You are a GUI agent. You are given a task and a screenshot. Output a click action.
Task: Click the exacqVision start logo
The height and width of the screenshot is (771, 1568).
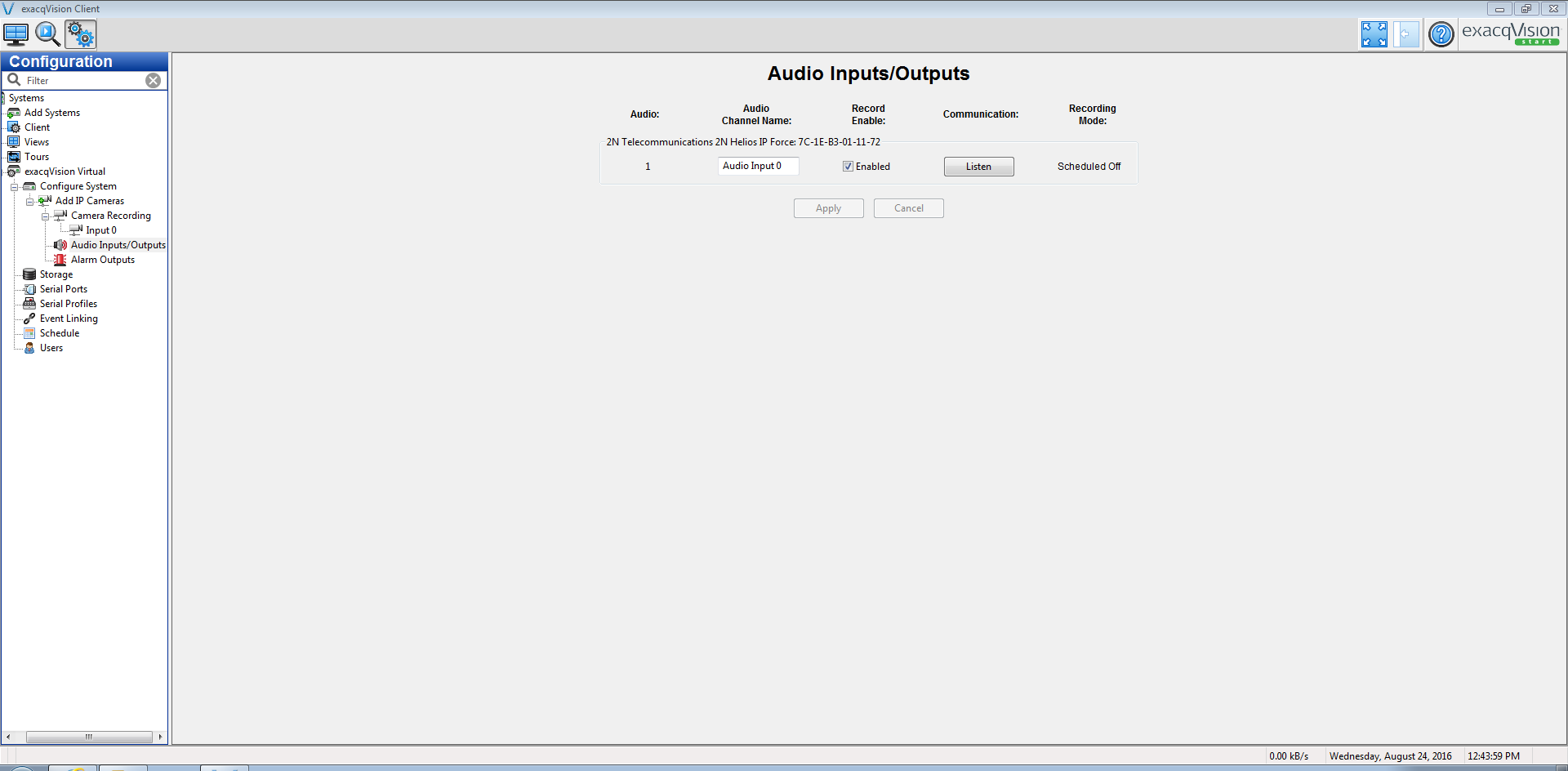click(x=1511, y=33)
